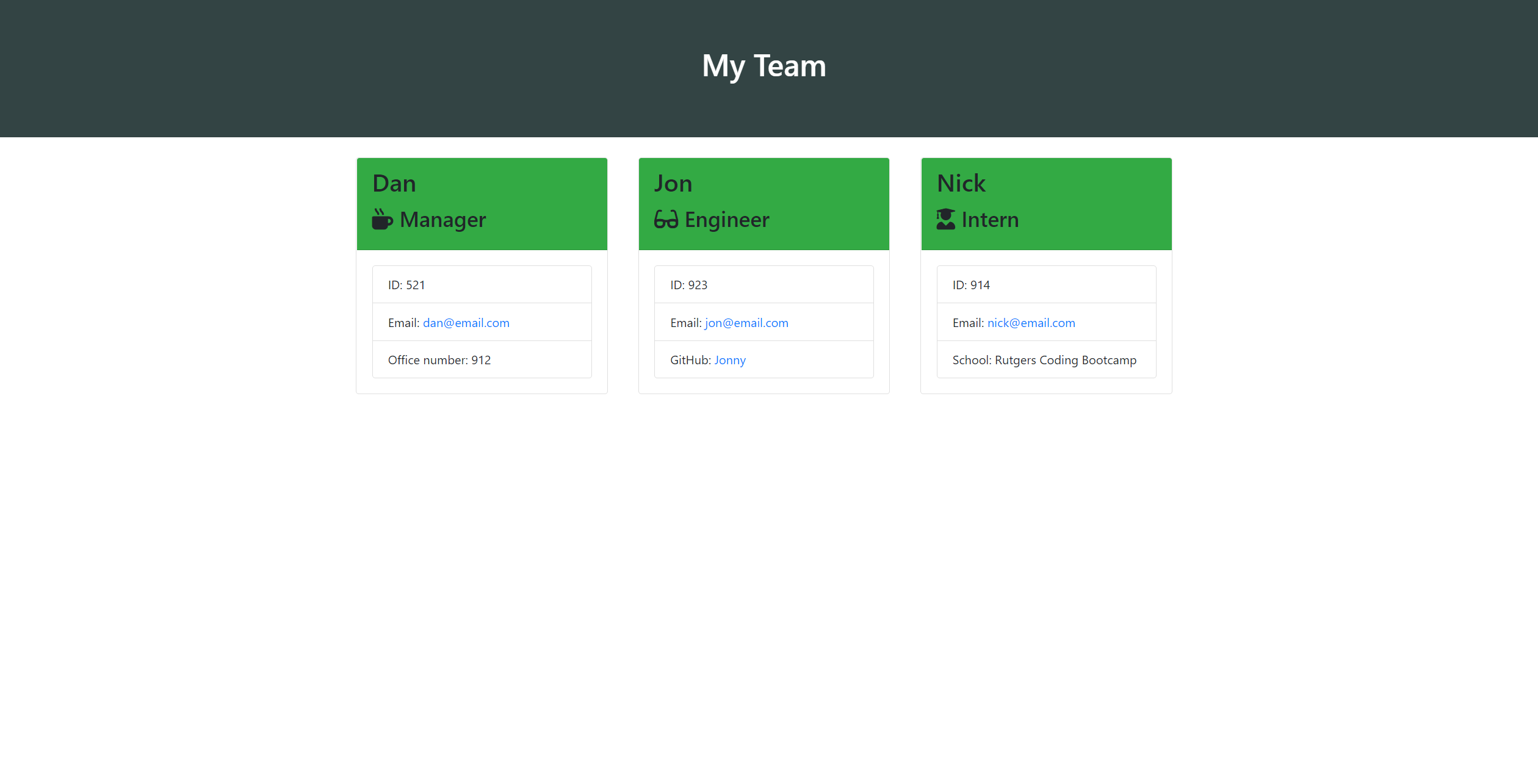Click the Office number: 912 row
This screenshot has width=1538, height=784.
pyautogui.click(x=482, y=360)
